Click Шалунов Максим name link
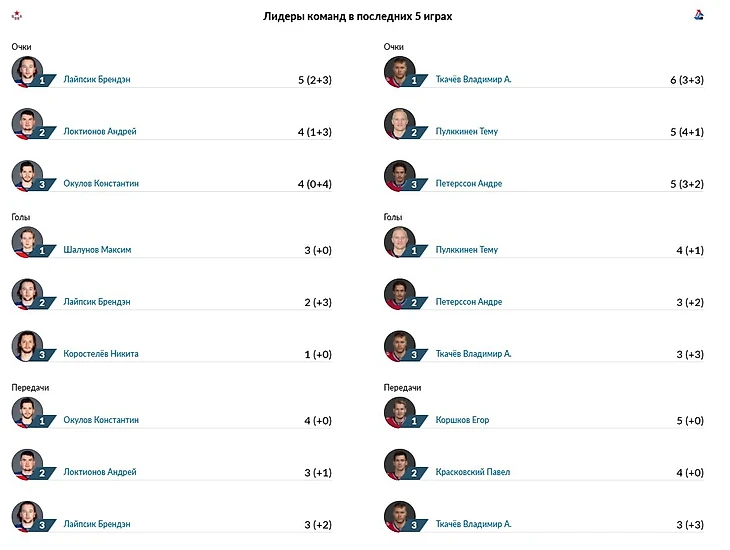The width and height of the screenshot is (730, 550). (x=97, y=250)
